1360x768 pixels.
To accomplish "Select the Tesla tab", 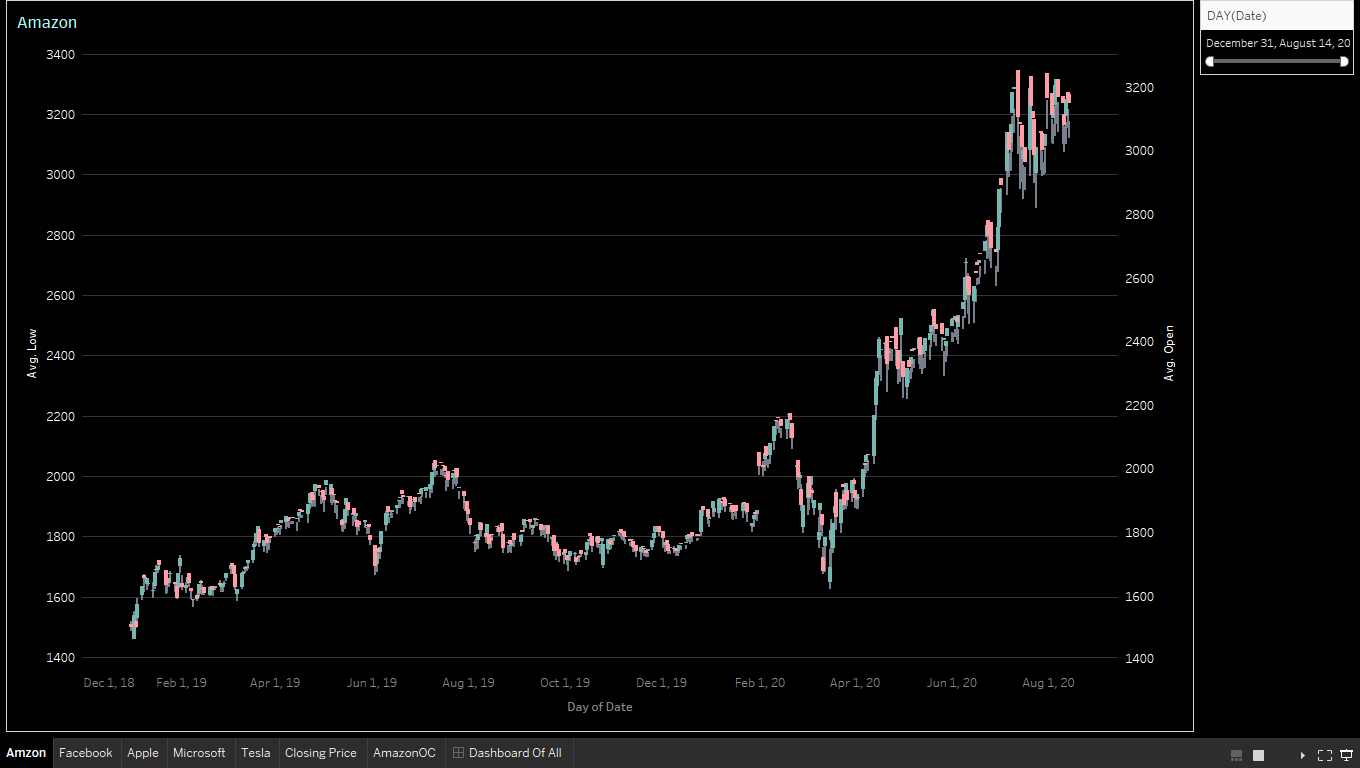I will (256, 753).
